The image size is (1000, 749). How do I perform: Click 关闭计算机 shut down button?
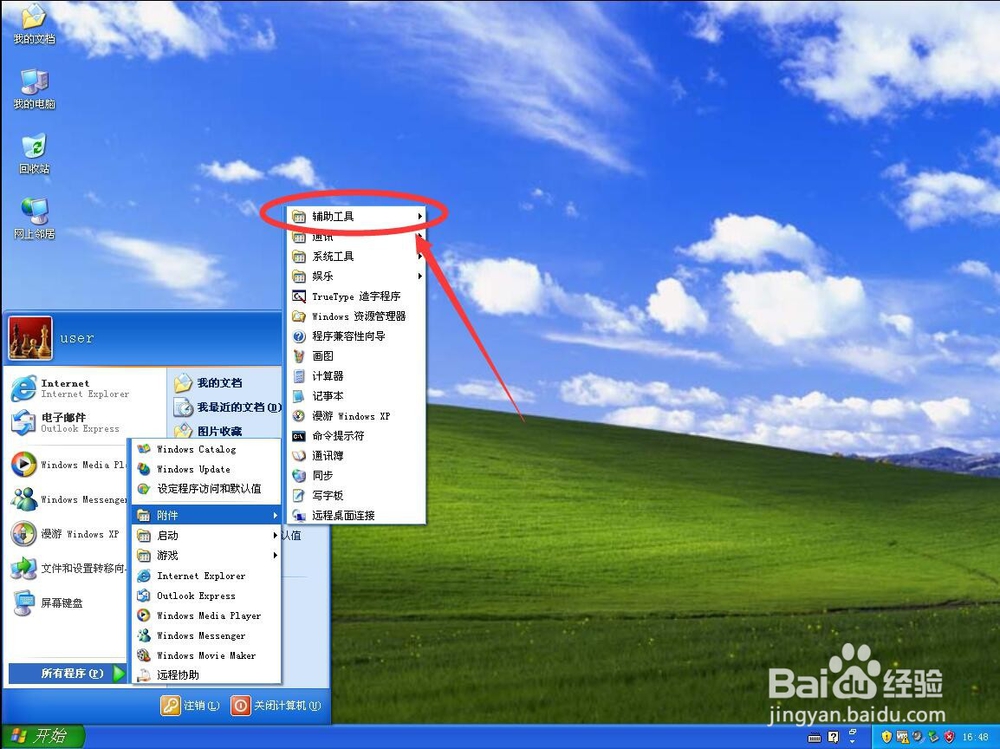pos(276,706)
